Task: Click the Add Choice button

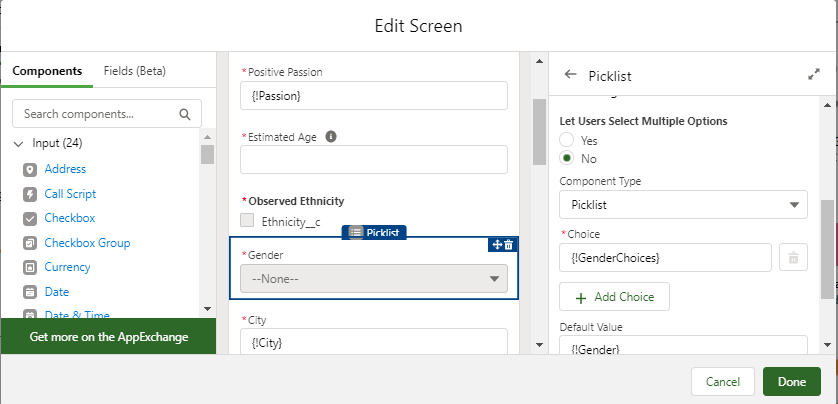Action: coord(614,297)
